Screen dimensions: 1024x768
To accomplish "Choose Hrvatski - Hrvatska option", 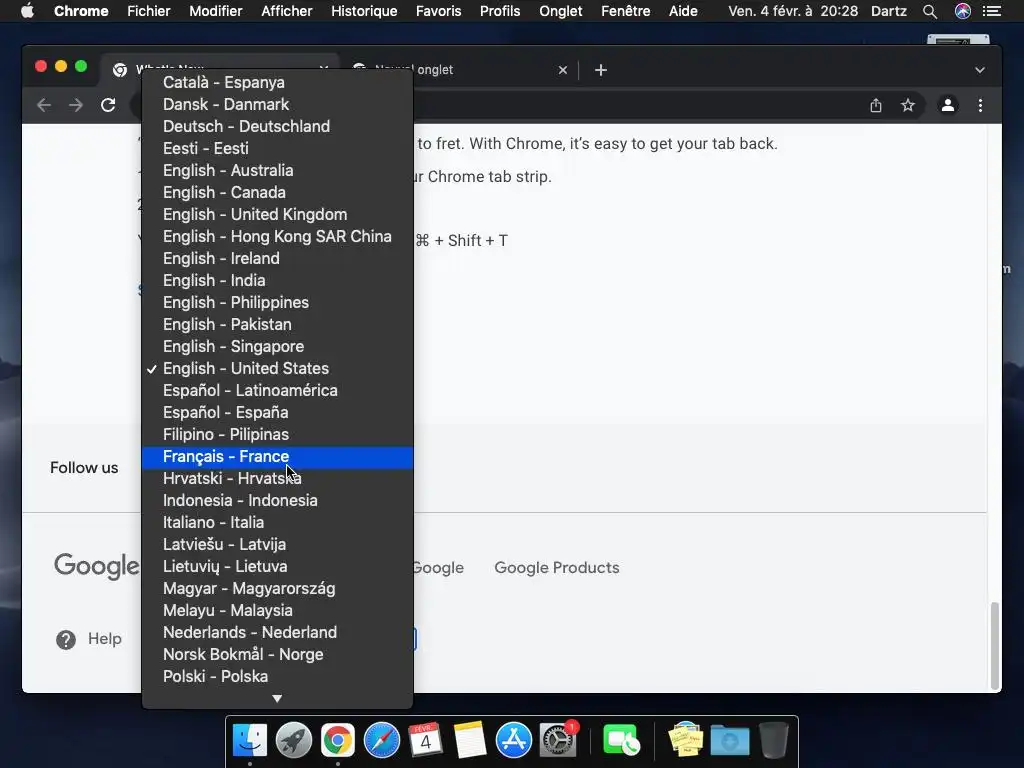I will pyautogui.click(x=277, y=478).
